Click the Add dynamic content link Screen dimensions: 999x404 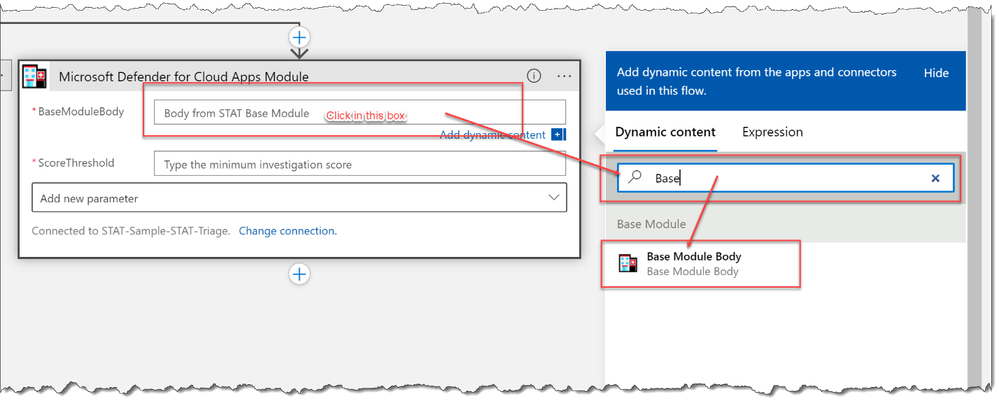492,134
